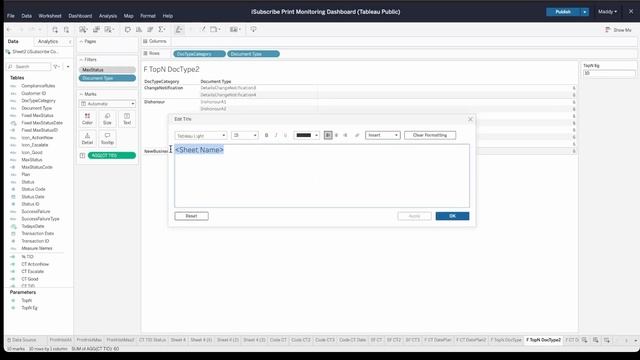The width and height of the screenshot is (640, 360).
Task: Switch to the Analytics tab
Action: (x=48, y=42)
